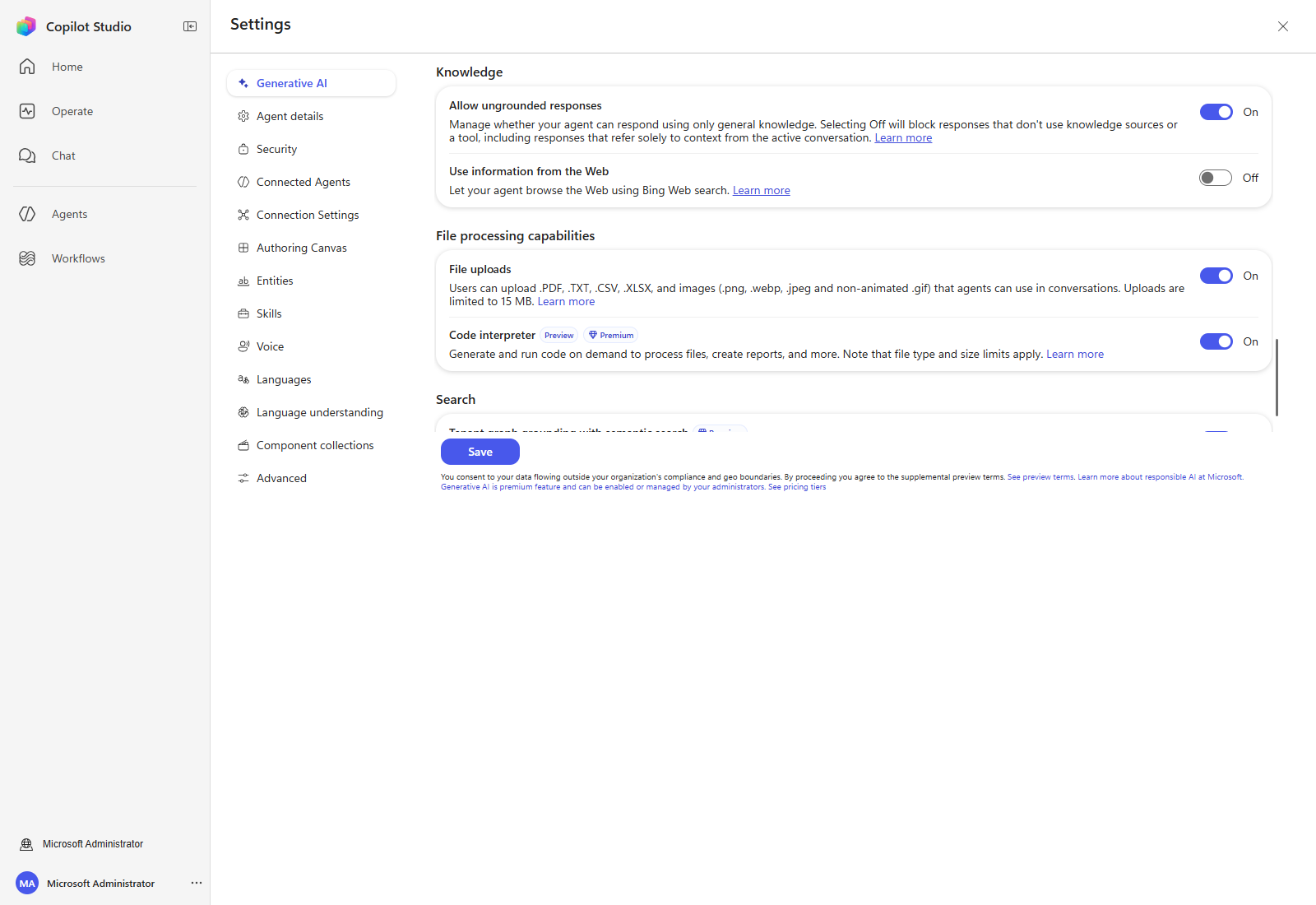This screenshot has height=905, width=1316.
Task: Click the Languages icon
Action: pyautogui.click(x=243, y=379)
